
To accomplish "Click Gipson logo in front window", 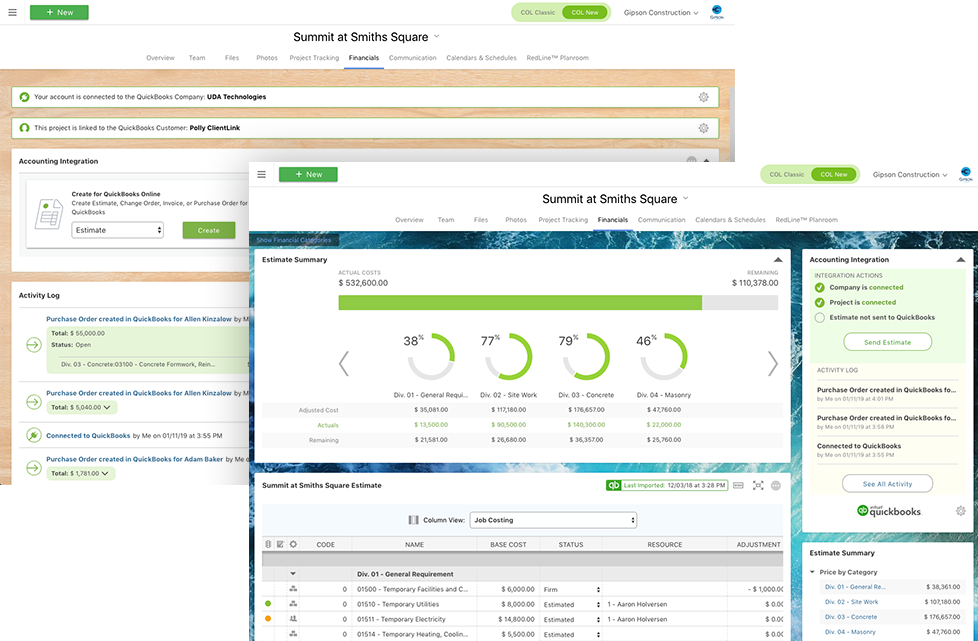I will (966, 174).
